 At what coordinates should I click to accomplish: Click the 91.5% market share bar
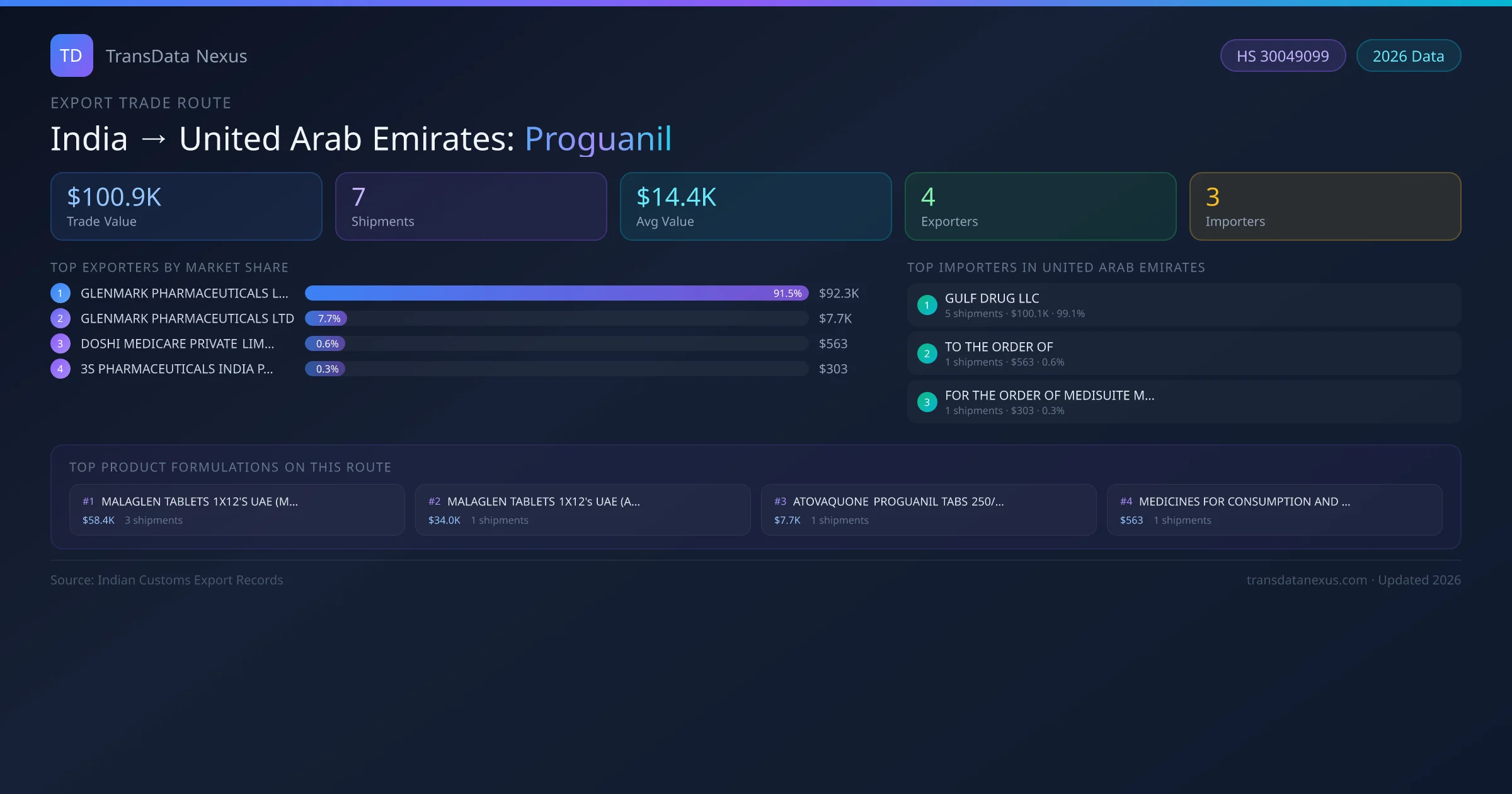556,293
